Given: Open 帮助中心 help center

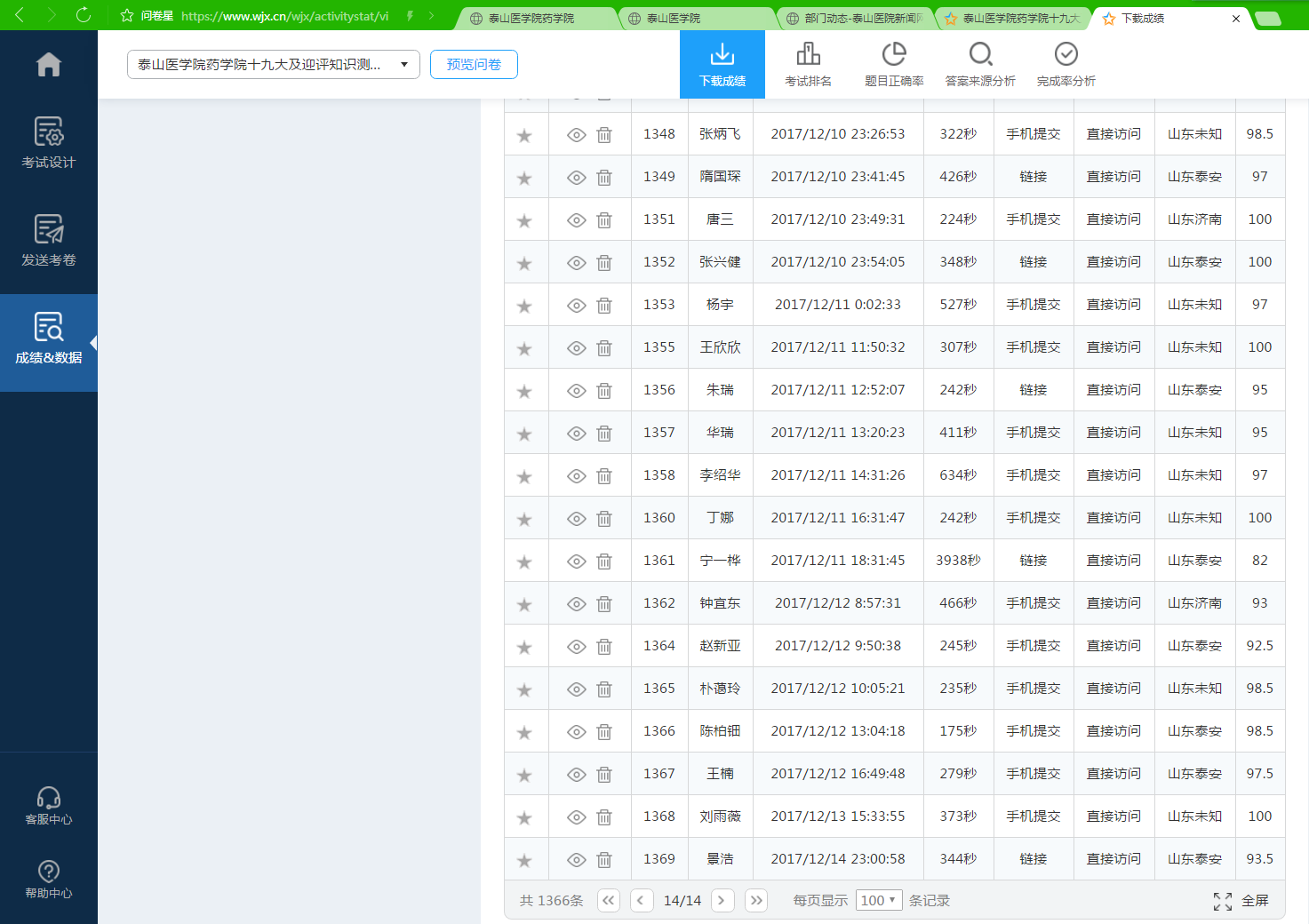Looking at the screenshot, I should point(48,879).
